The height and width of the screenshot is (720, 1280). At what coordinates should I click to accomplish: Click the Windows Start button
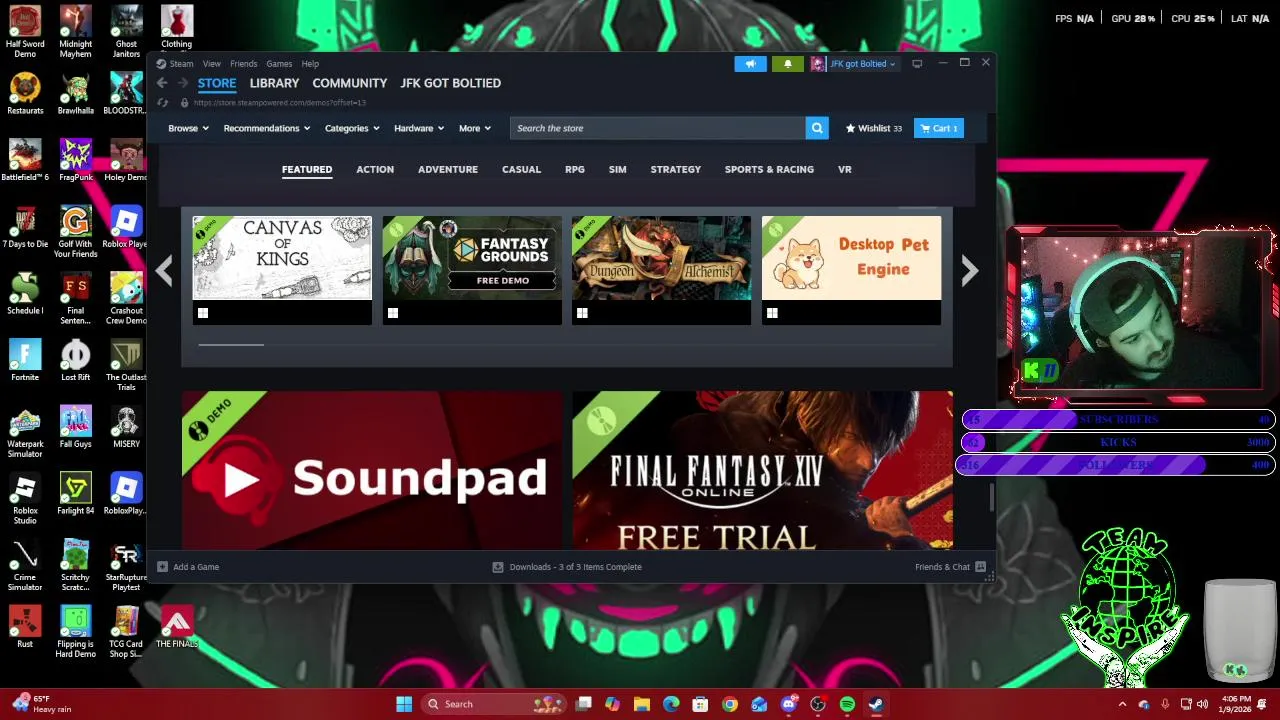click(404, 704)
